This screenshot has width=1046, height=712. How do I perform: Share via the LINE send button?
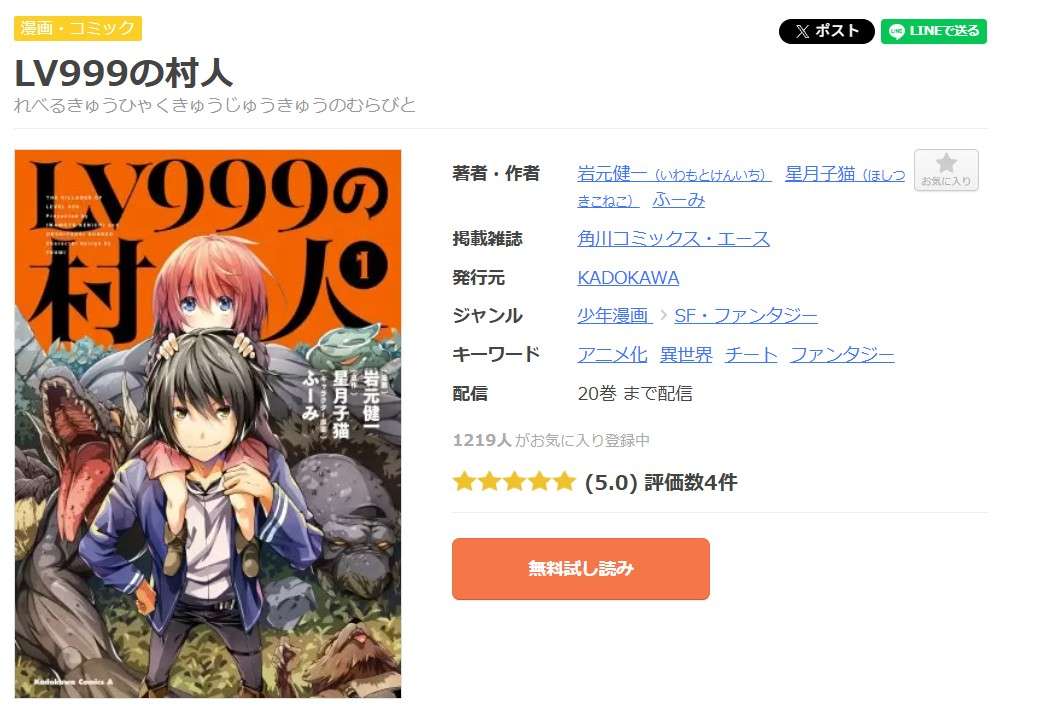click(x=933, y=31)
